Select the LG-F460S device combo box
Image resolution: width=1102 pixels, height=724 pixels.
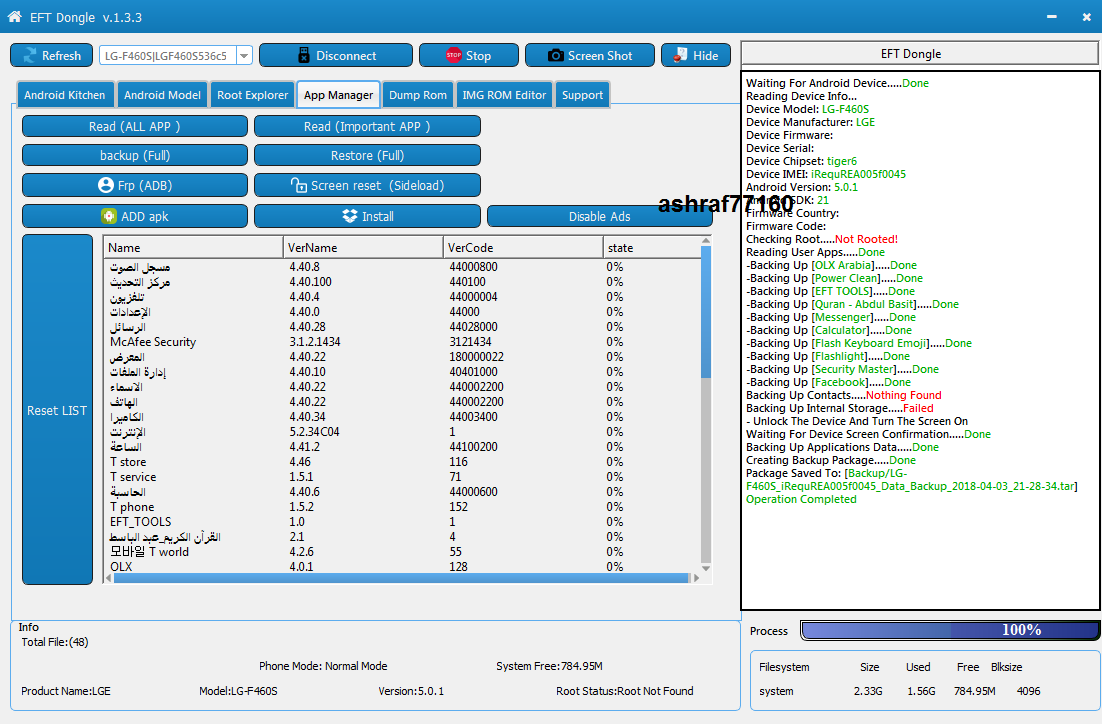pos(176,56)
